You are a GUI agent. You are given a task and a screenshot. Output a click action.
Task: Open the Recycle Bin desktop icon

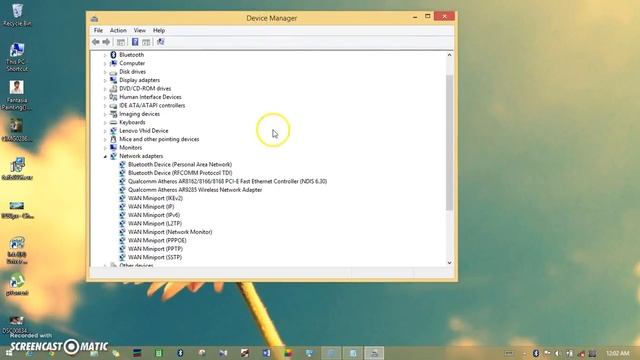(17, 15)
